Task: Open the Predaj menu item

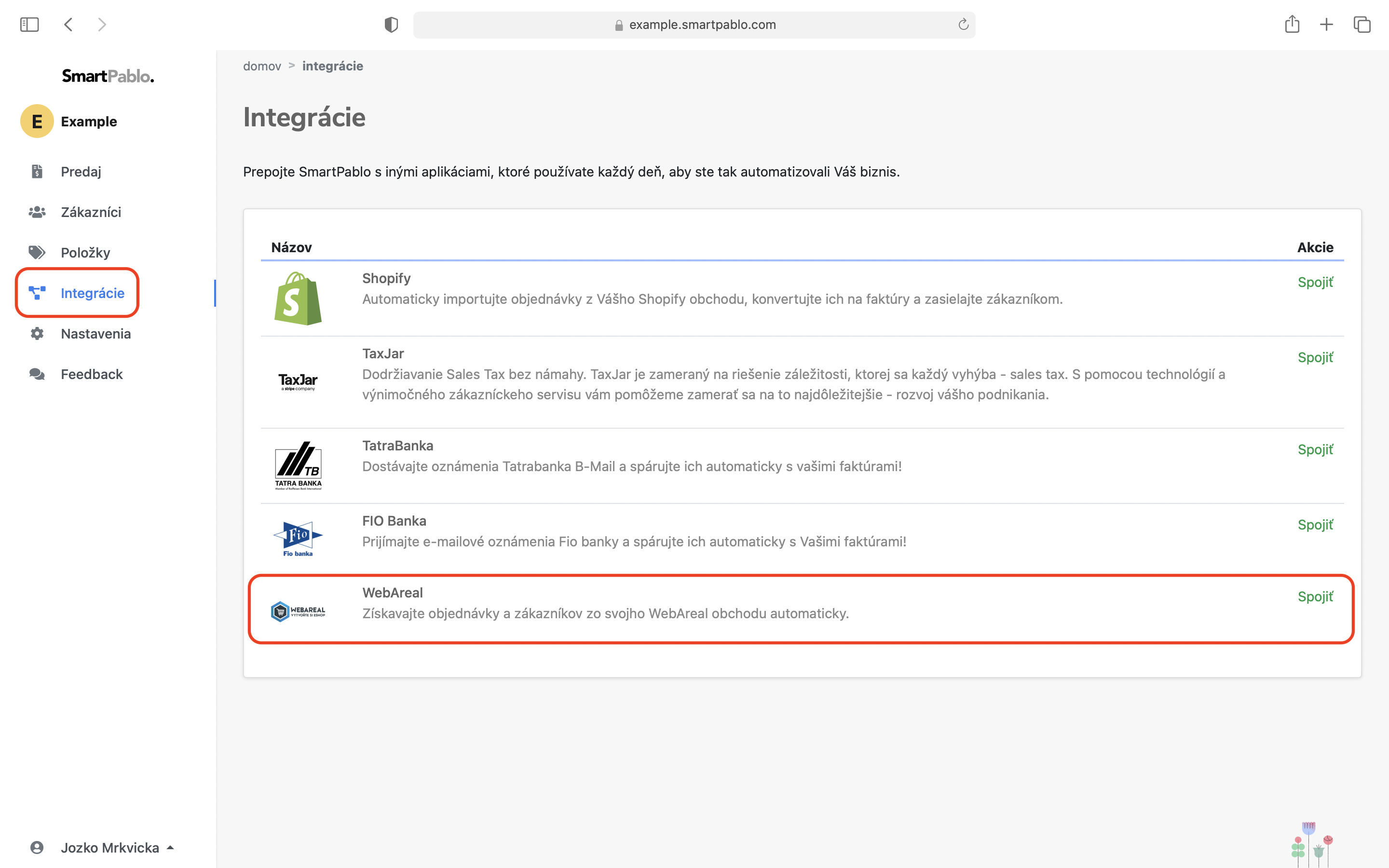Action: click(81, 172)
